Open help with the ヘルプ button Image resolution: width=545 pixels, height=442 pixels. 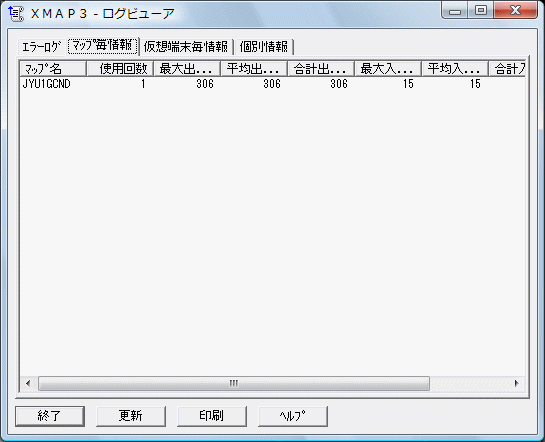293,416
